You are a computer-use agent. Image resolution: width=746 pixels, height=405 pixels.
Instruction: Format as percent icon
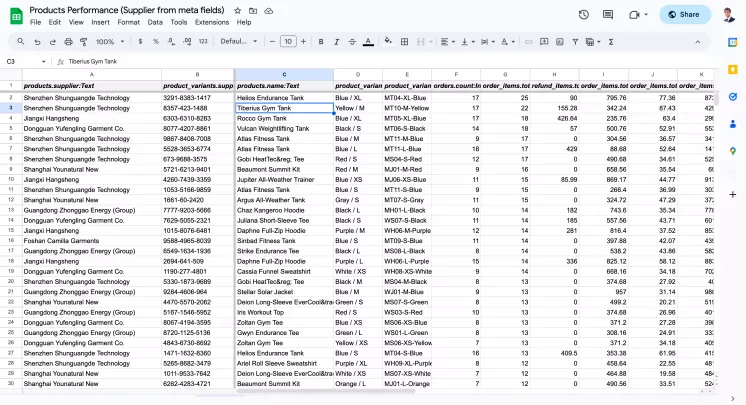coord(156,42)
